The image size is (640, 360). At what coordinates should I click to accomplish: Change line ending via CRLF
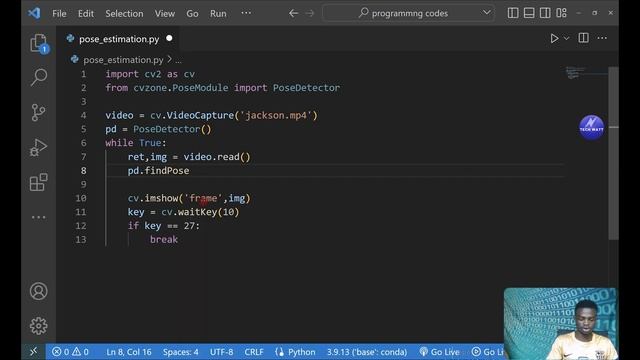pyautogui.click(x=254, y=352)
